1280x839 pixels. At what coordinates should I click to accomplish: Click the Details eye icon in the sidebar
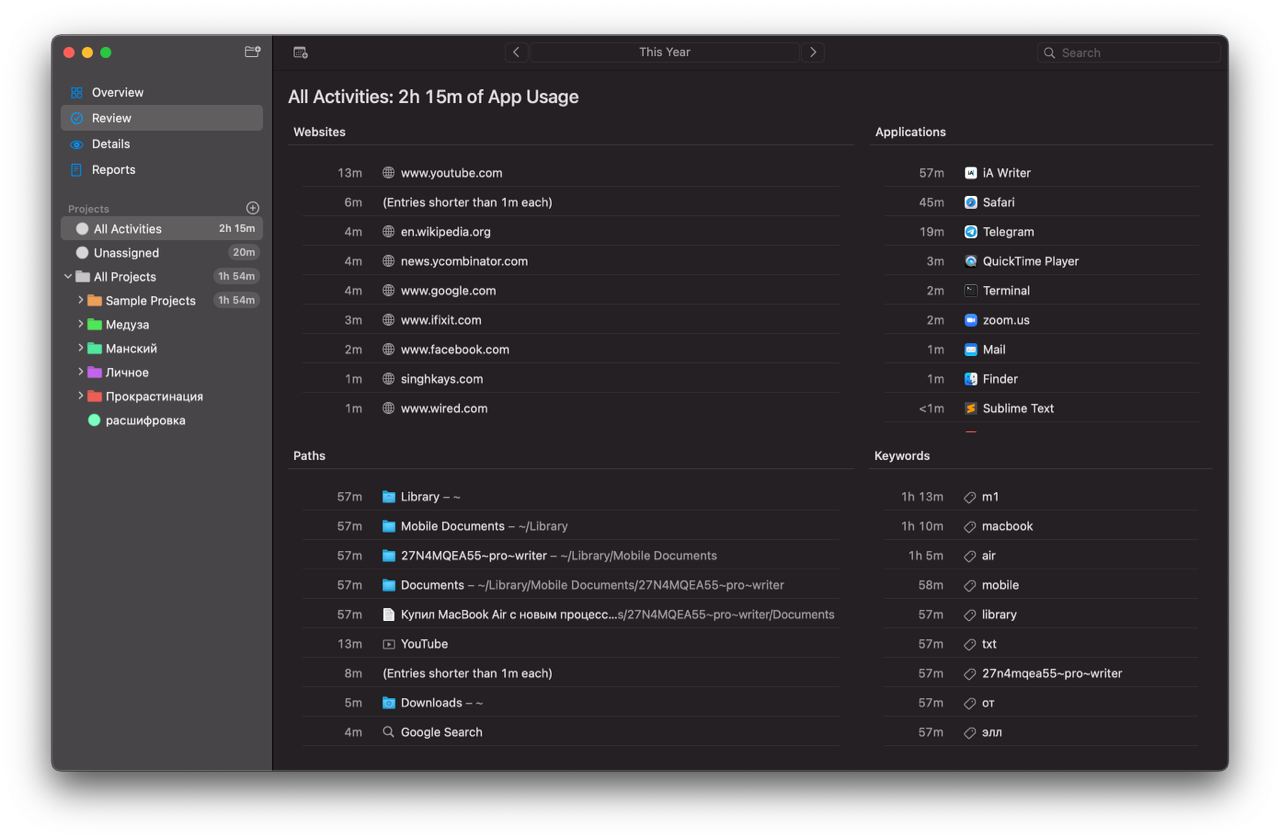(77, 144)
